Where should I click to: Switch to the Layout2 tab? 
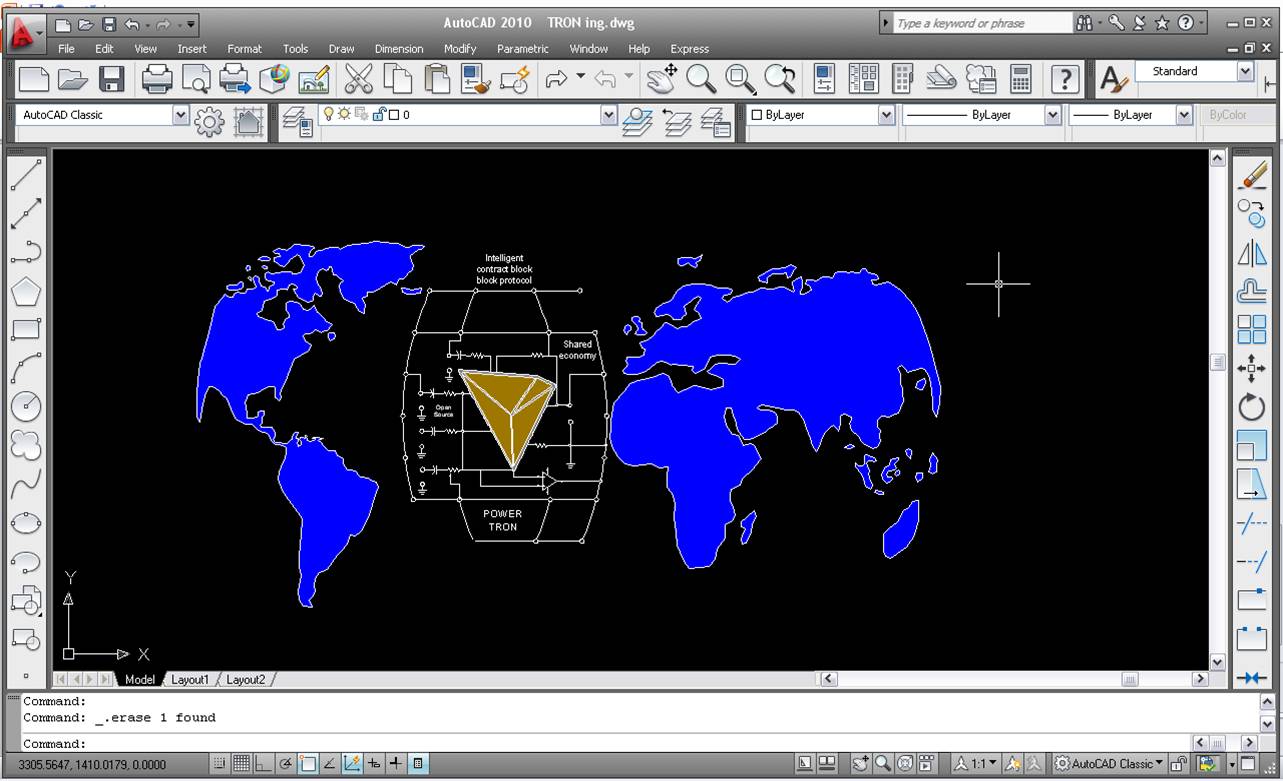(246, 680)
